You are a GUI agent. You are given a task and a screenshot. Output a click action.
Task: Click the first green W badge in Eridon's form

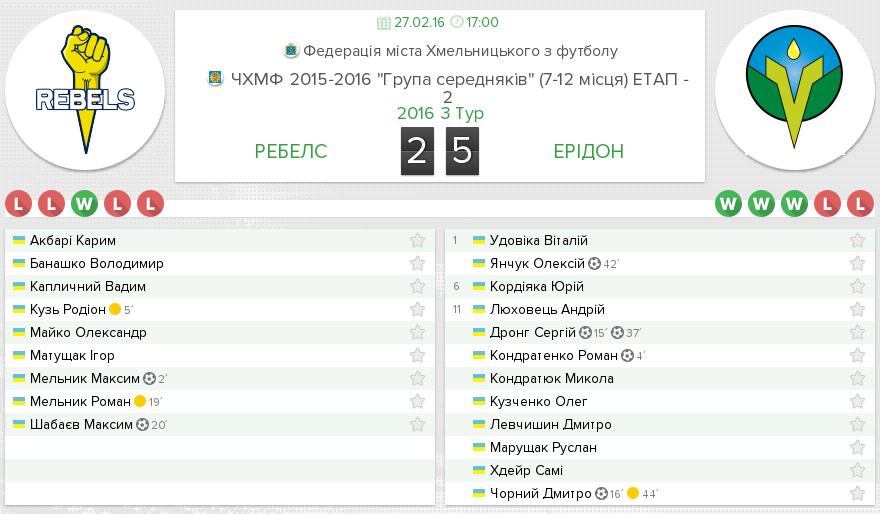tap(728, 204)
